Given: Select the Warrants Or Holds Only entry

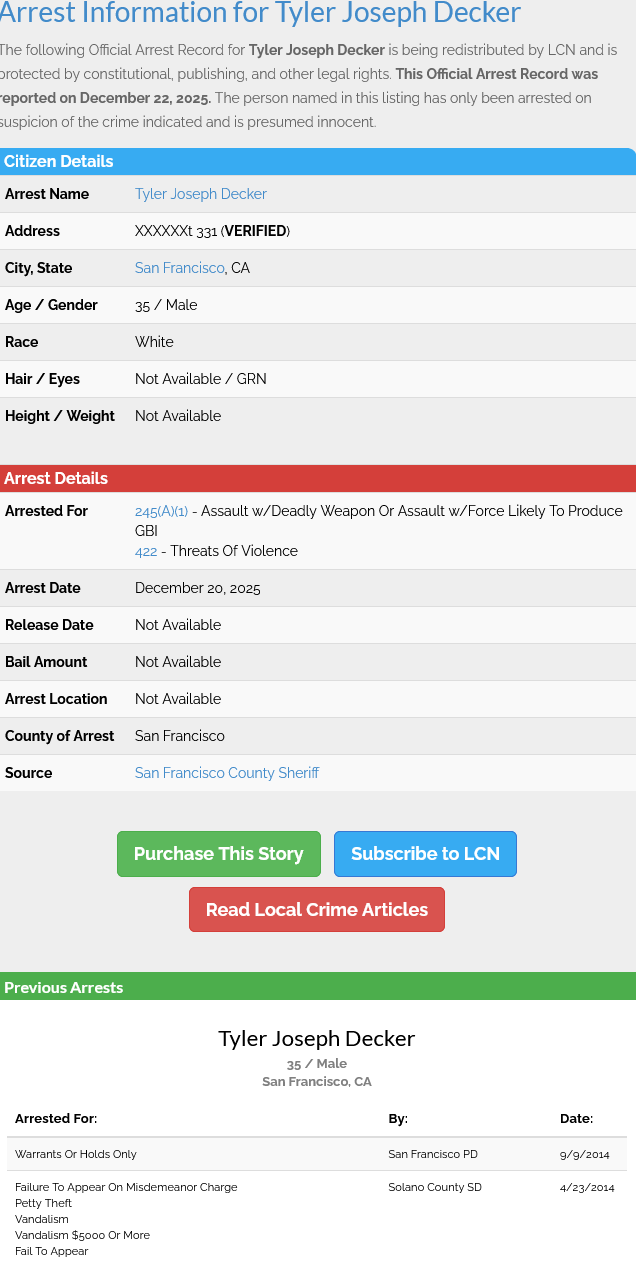Looking at the screenshot, I should coord(76,1154).
